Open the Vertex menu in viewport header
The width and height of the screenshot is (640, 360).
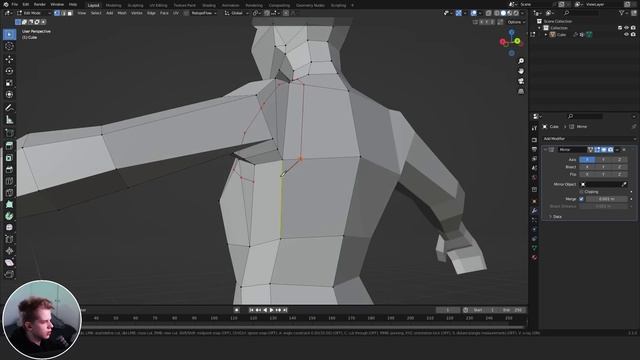pos(136,13)
